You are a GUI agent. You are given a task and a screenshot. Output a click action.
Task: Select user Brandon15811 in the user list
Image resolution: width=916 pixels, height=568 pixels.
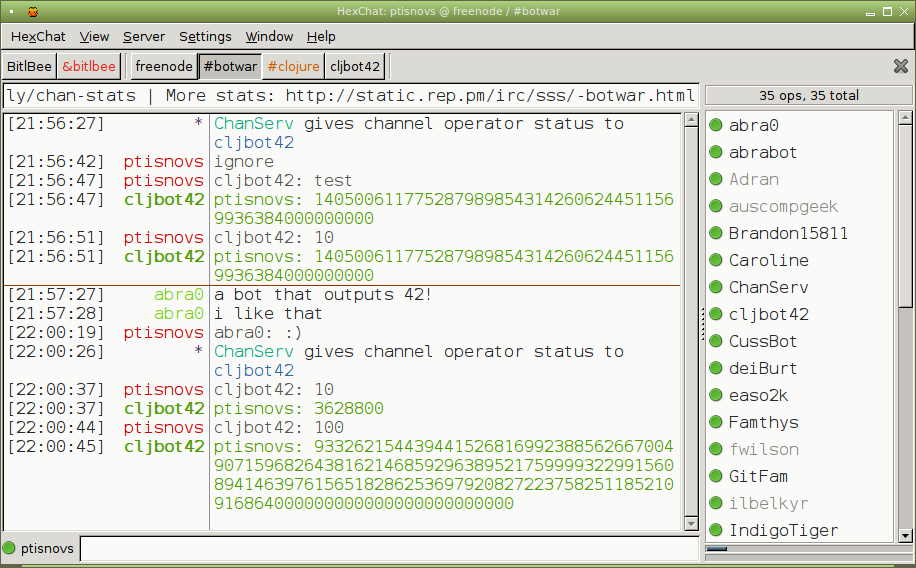[x=788, y=233]
